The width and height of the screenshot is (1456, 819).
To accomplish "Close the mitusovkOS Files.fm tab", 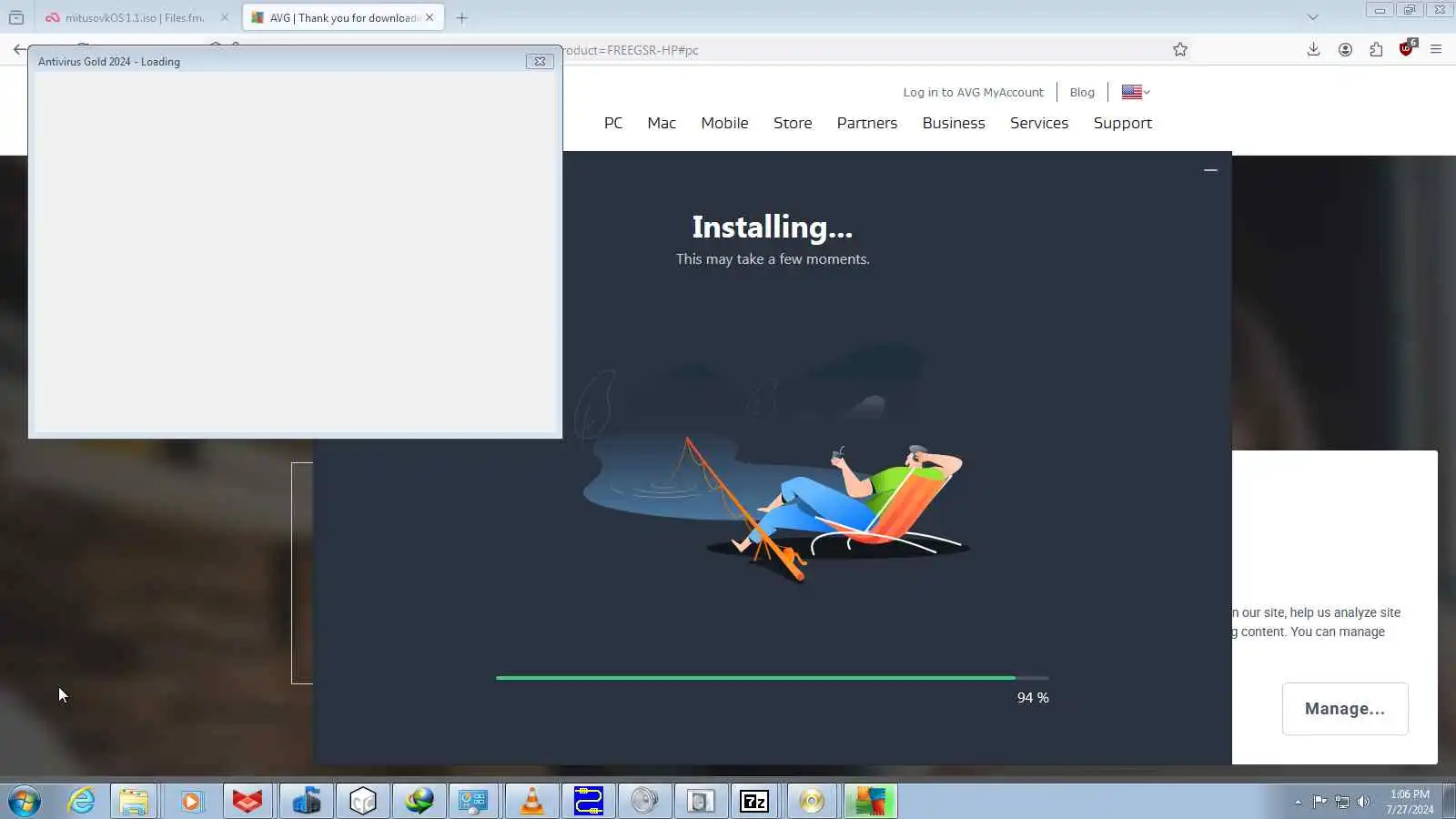I will [225, 17].
